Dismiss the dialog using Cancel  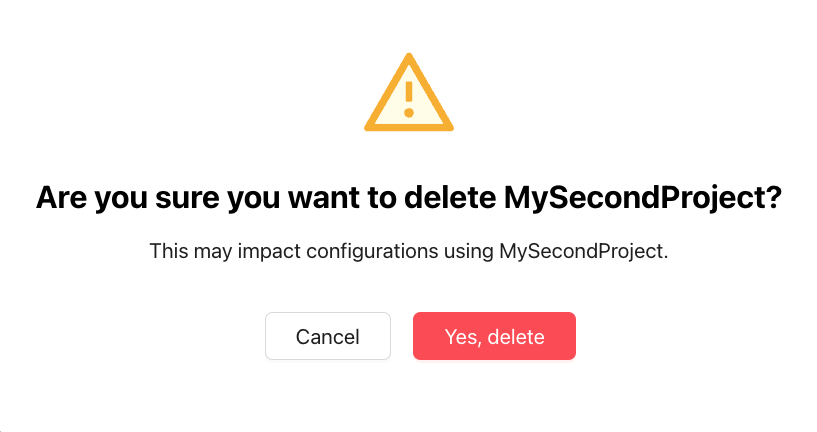point(328,336)
